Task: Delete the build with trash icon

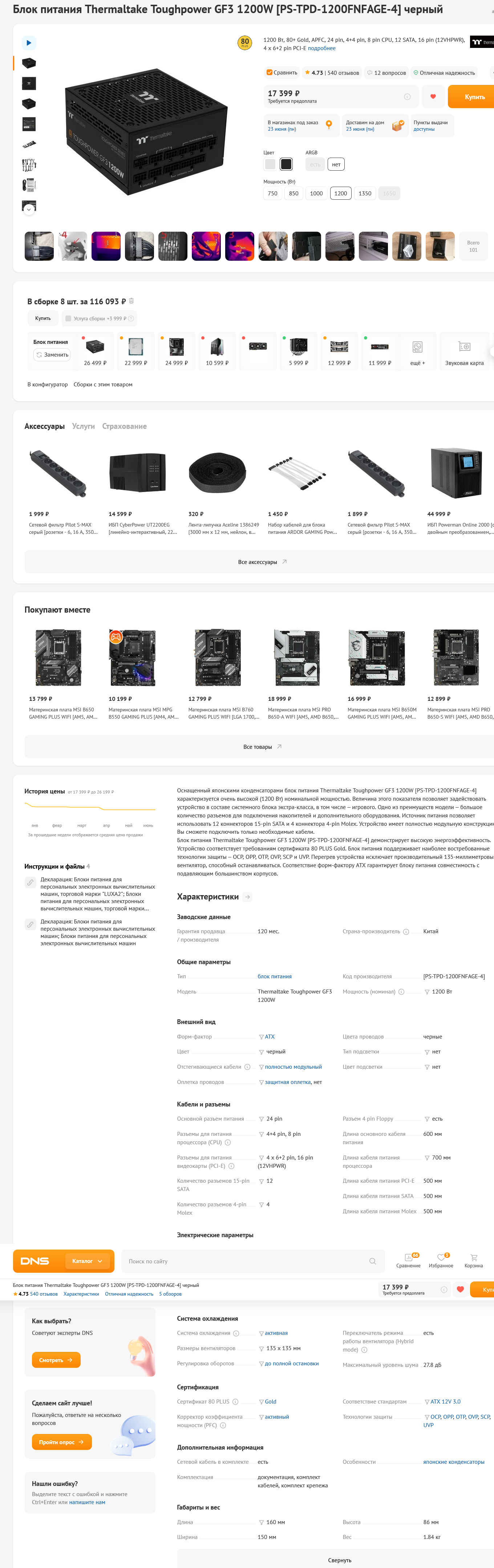Action: point(131,301)
